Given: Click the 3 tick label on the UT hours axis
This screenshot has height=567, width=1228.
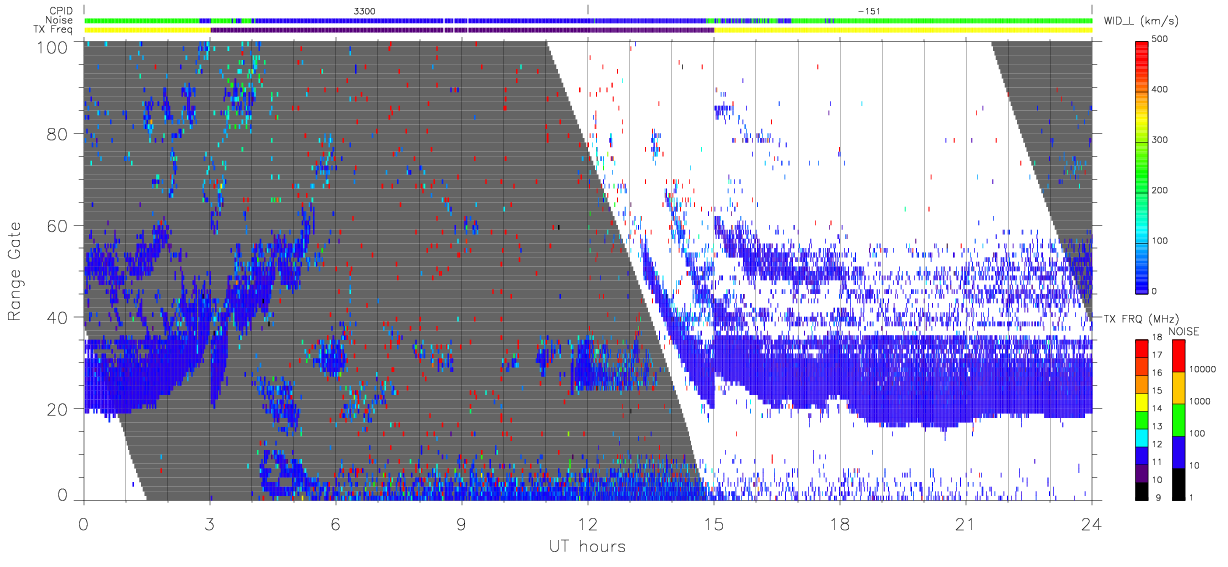Looking at the screenshot, I should [x=210, y=524].
